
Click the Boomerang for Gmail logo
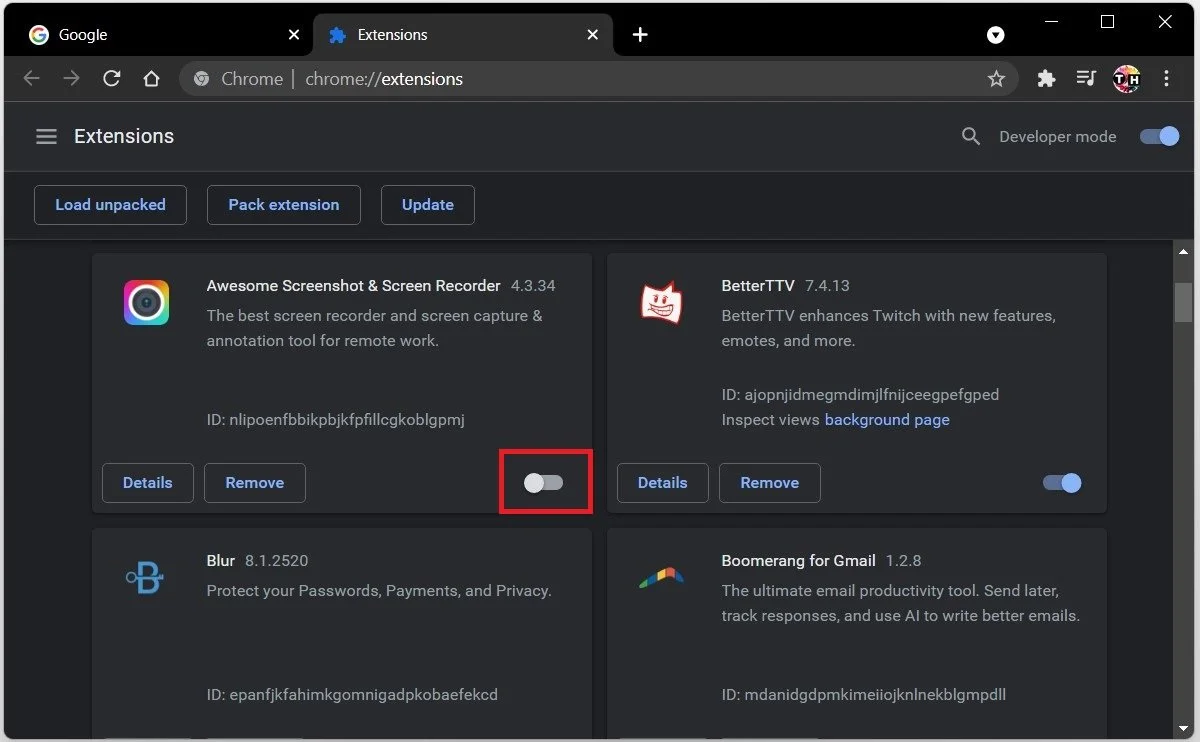click(661, 577)
